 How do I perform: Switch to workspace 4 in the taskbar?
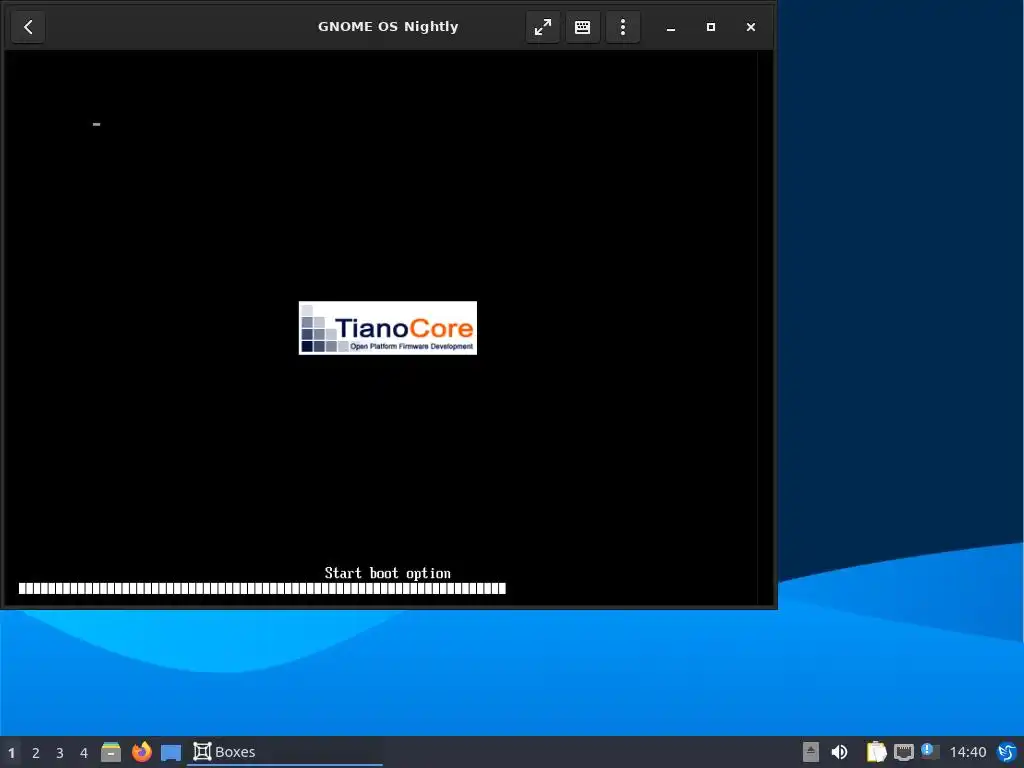coord(84,752)
